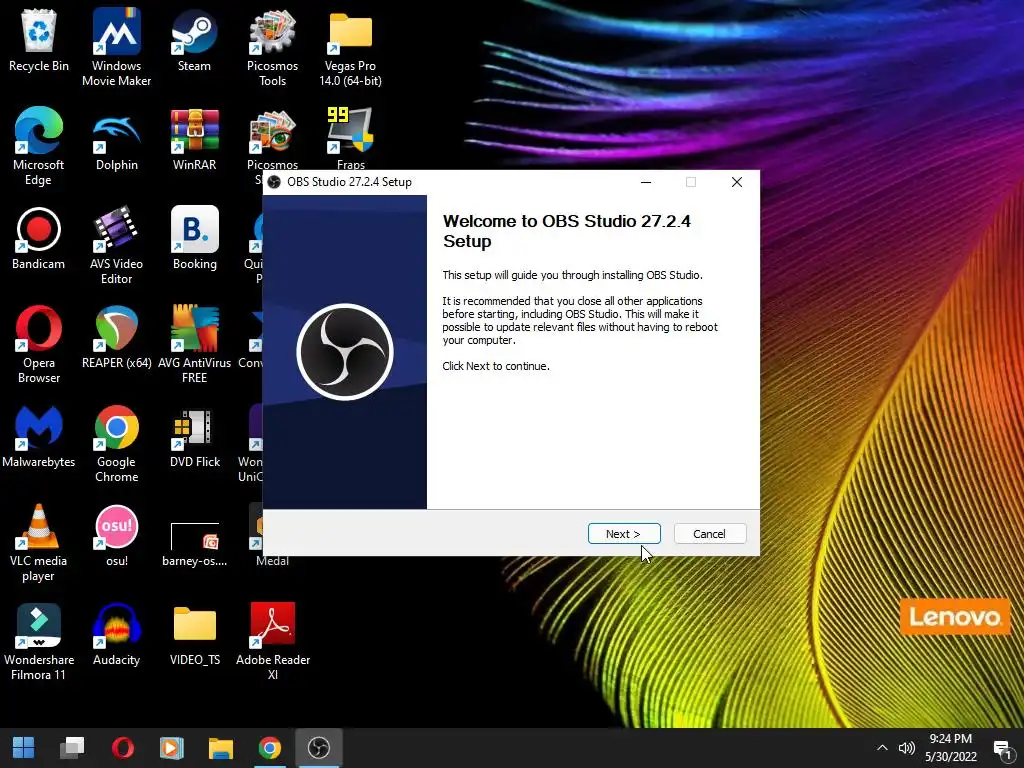1024x768 pixels.
Task: Select the Microsoft Edge desktop icon
Action: (x=39, y=146)
